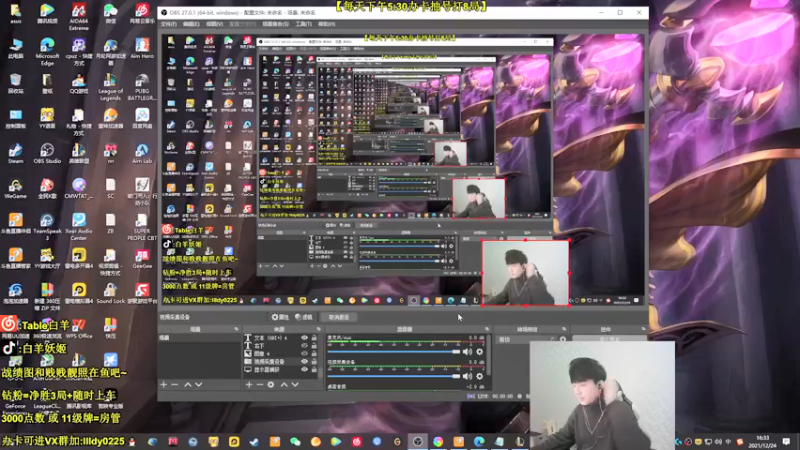The image size is (800, 450).
Task: Open the SUPER PEOPLE CBT shortcut
Action: point(142,226)
